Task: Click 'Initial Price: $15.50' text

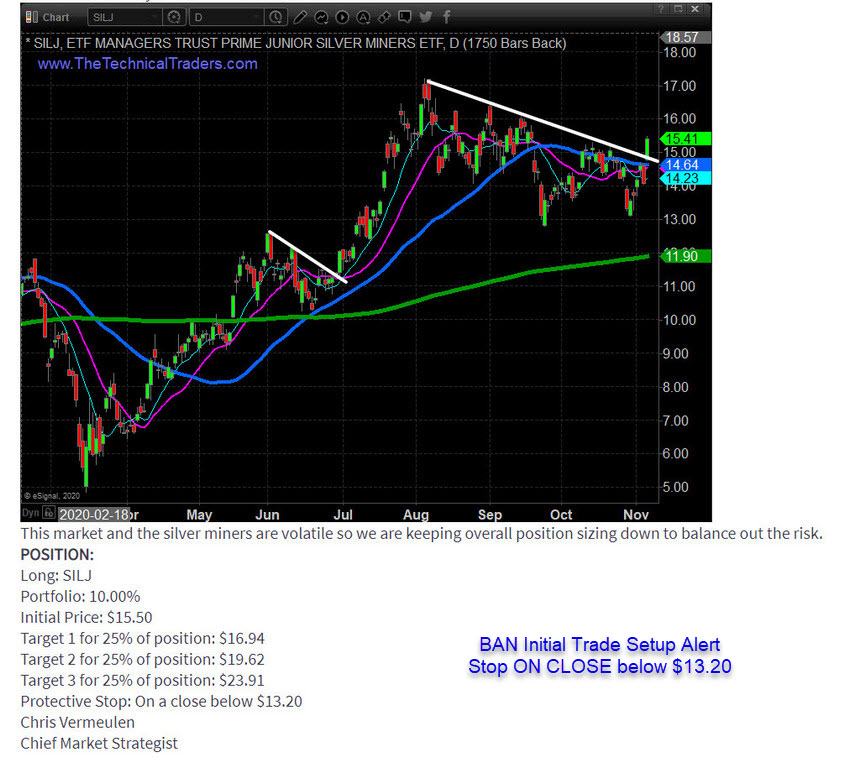Action: pyautogui.click(x=86, y=617)
